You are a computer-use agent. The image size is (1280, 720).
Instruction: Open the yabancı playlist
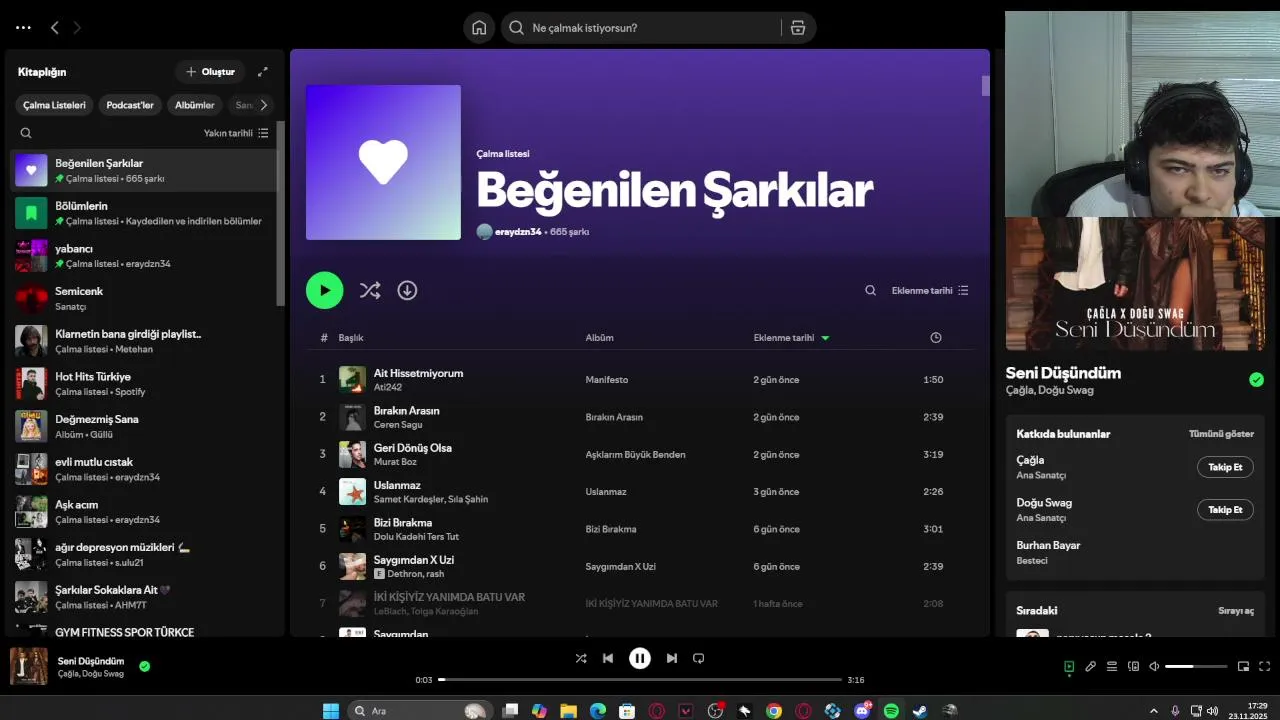coord(143,256)
